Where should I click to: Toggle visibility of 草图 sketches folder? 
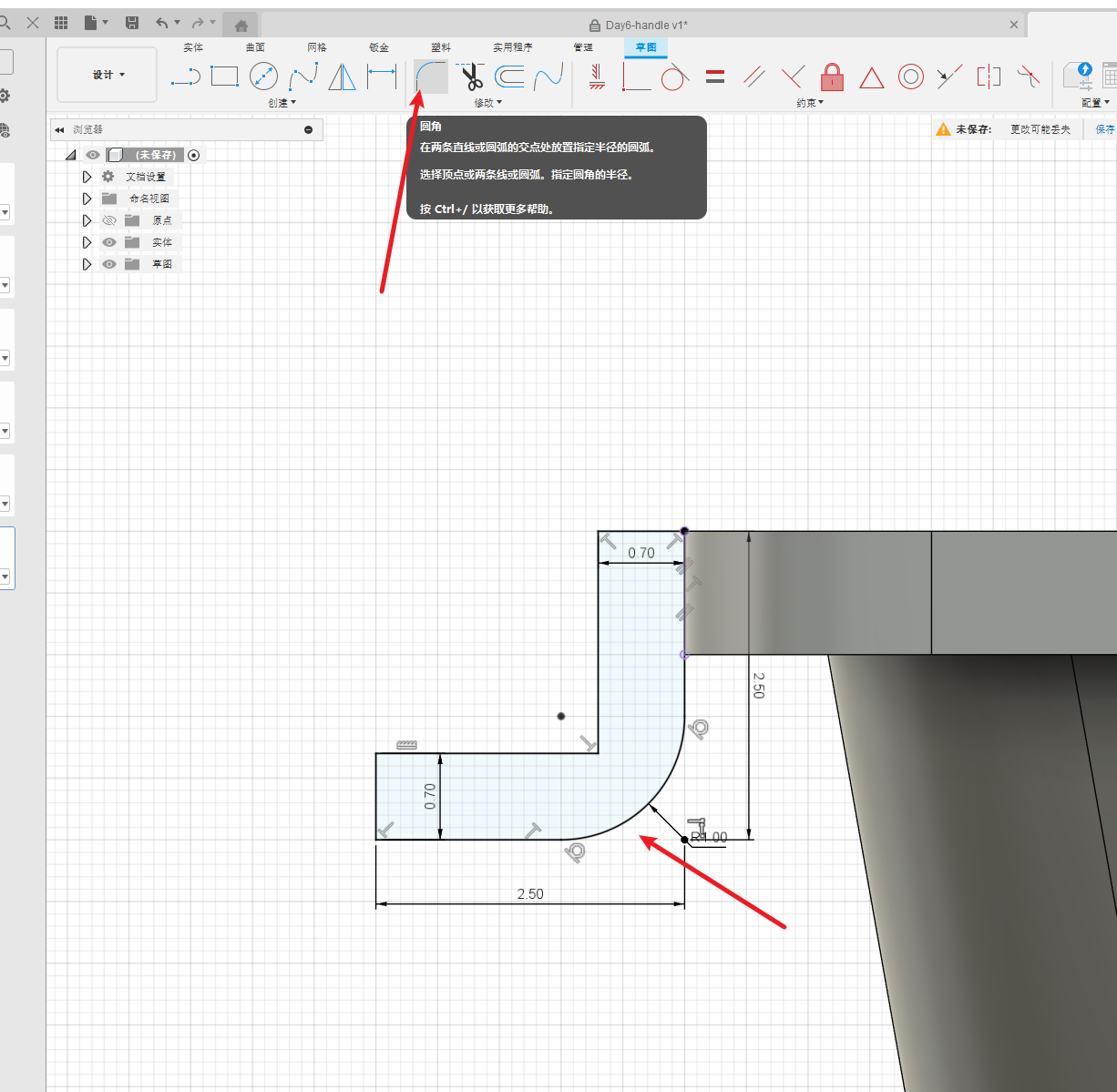[x=109, y=264]
